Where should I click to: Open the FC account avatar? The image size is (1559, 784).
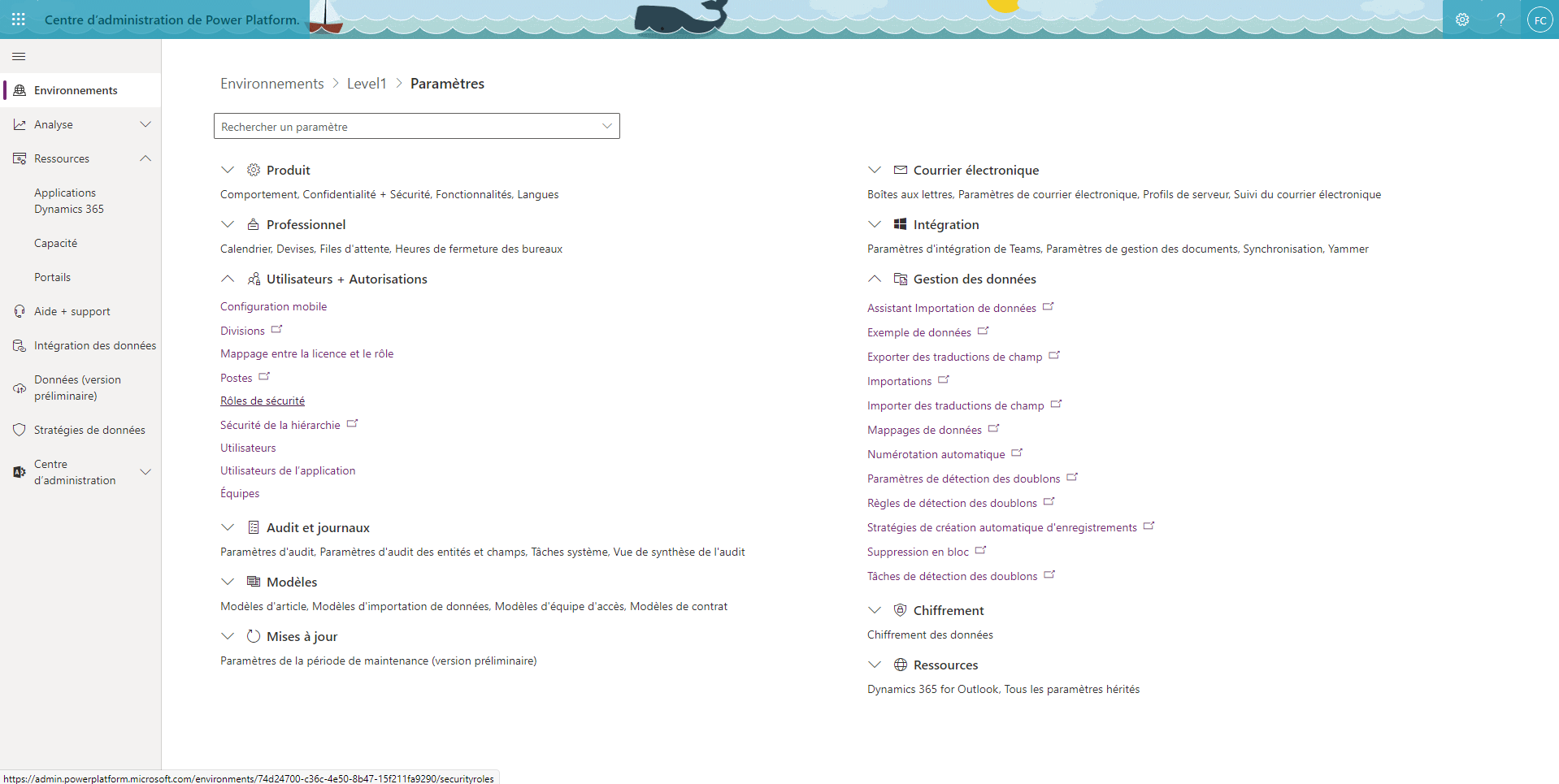(1539, 19)
